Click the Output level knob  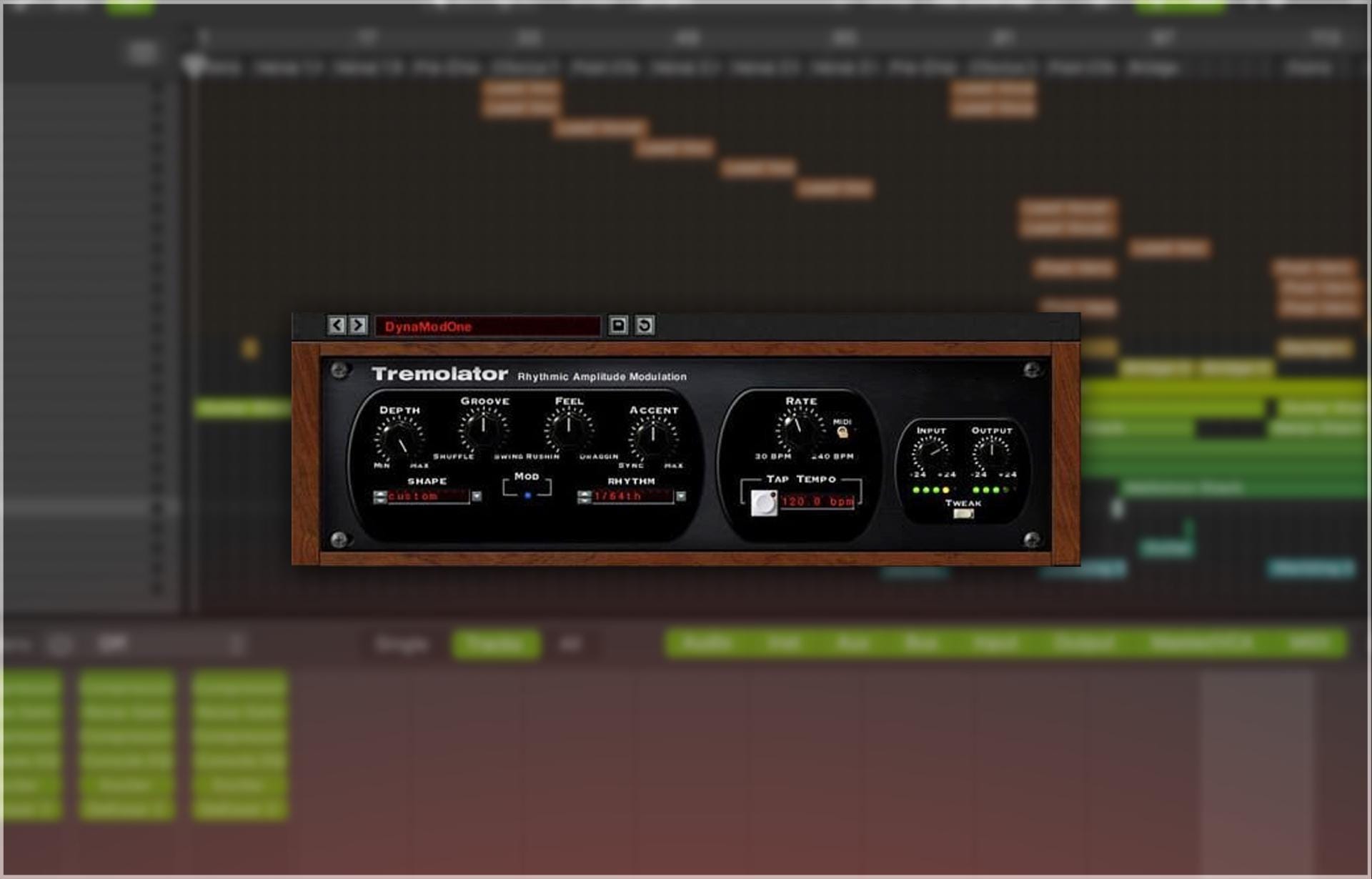[x=991, y=455]
